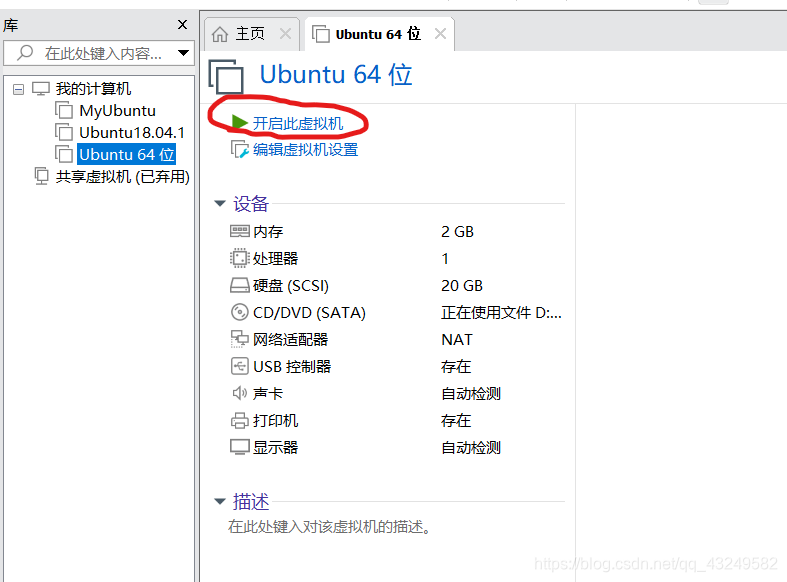Image resolution: width=787 pixels, height=582 pixels.
Task: Switch to the Ubuntu 64 位 tab
Action: tap(378, 34)
